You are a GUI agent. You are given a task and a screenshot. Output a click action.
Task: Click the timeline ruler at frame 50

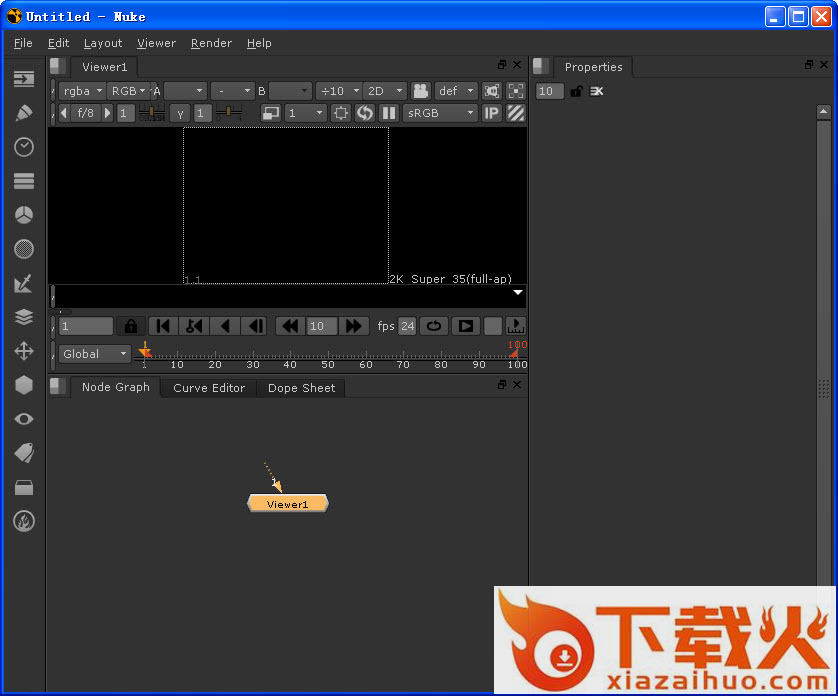point(328,357)
